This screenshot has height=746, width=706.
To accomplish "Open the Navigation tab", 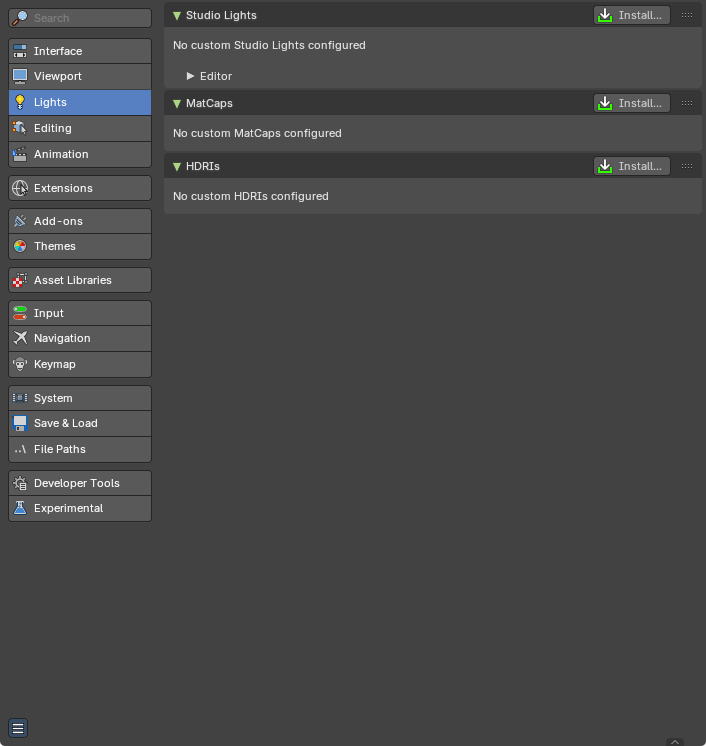I will tap(80, 338).
